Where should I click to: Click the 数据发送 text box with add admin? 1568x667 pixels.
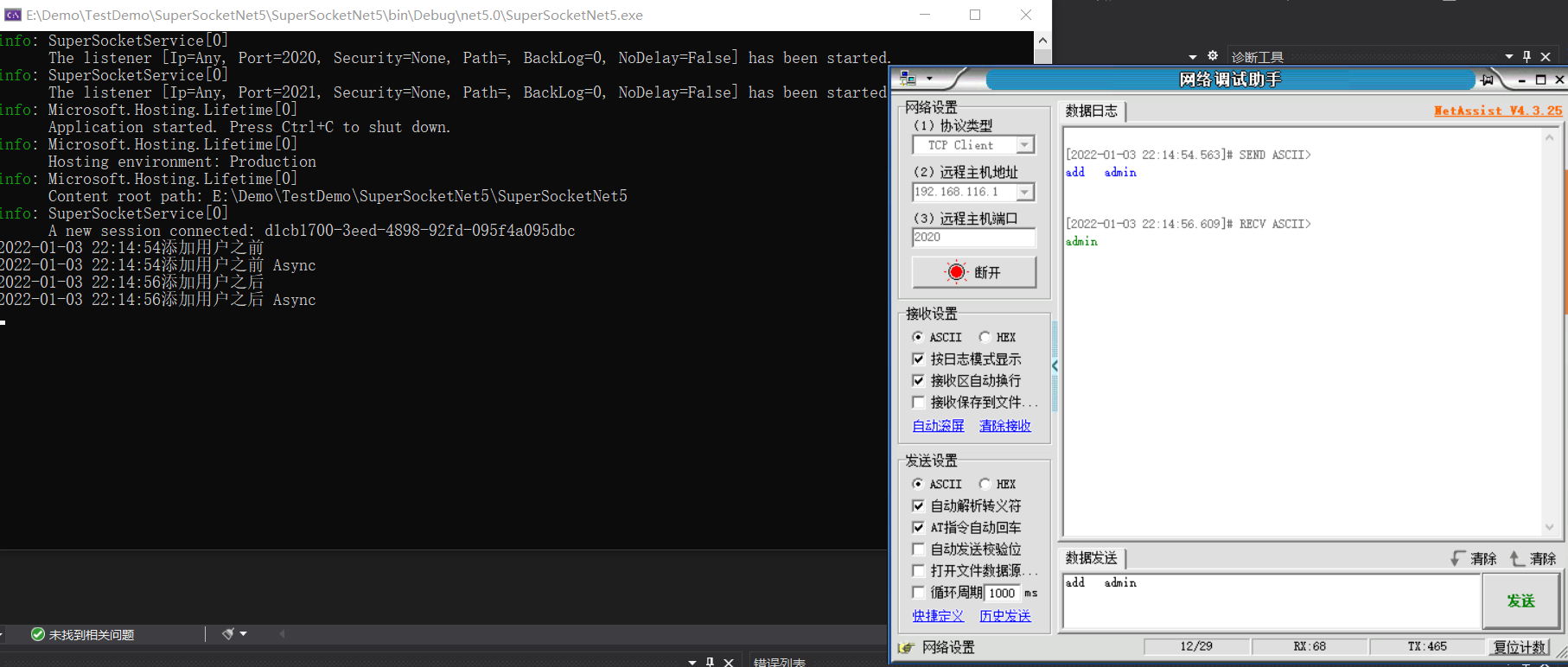pos(1272,600)
